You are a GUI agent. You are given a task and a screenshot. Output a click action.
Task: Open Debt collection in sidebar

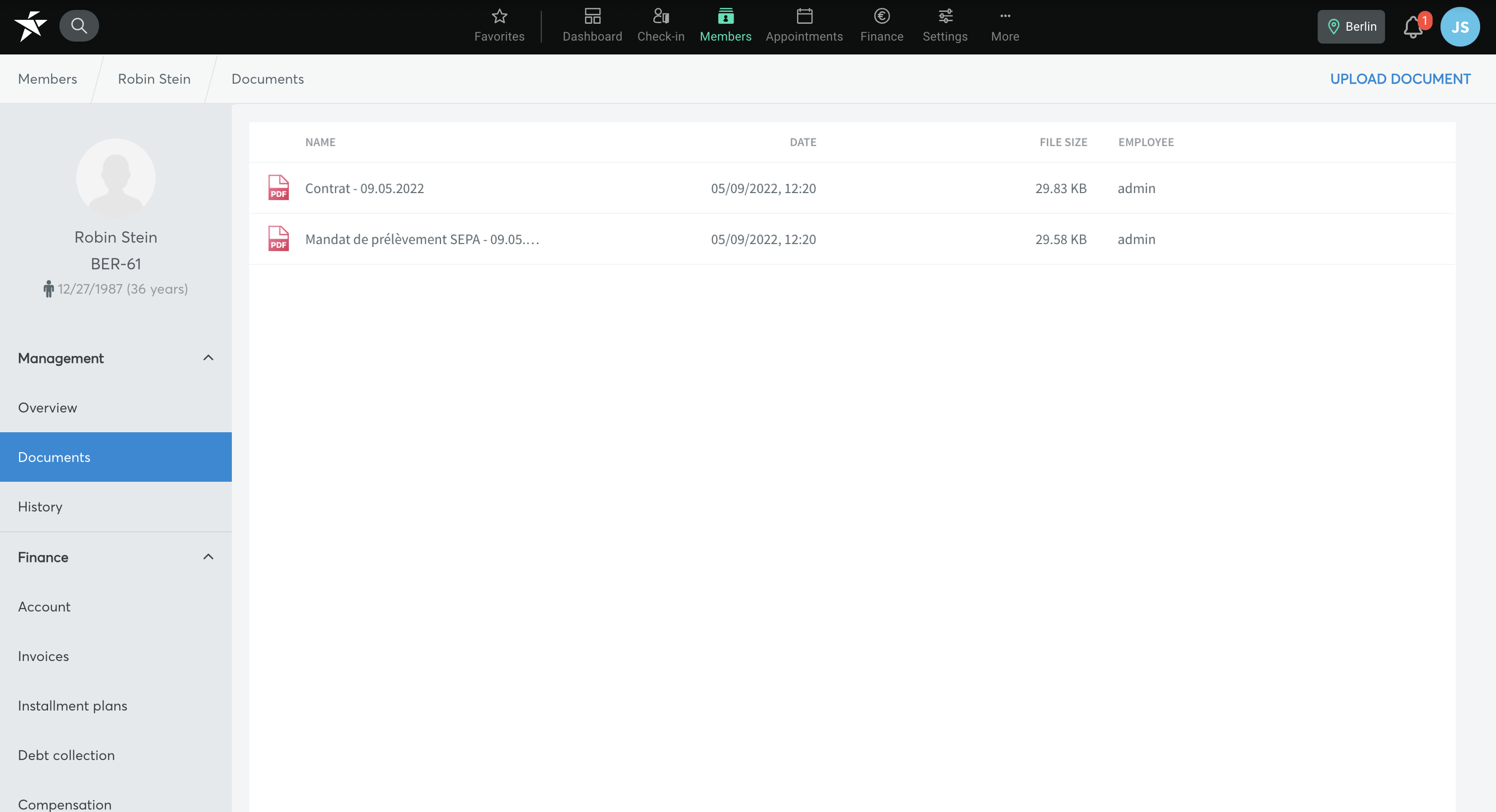[115, 755]
